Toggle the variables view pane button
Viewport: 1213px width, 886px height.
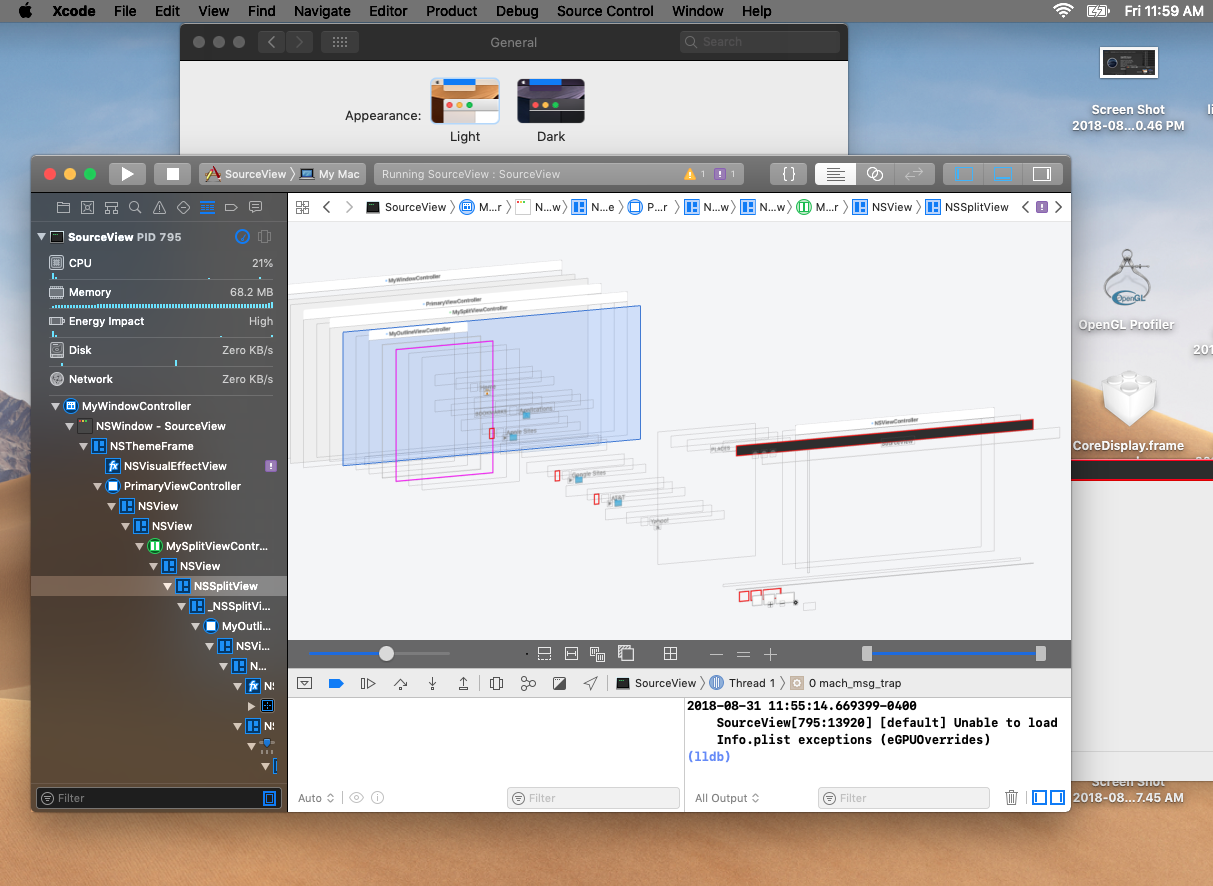1039,797
